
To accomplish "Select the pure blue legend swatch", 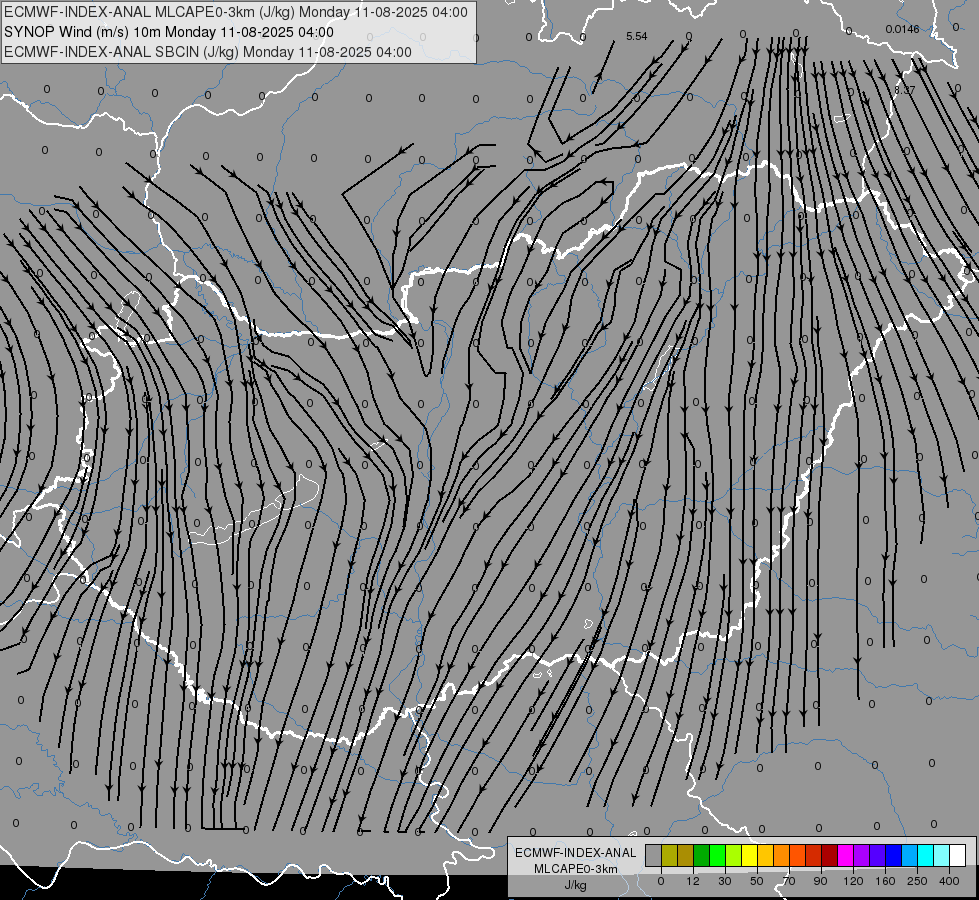I will point(894,855).
